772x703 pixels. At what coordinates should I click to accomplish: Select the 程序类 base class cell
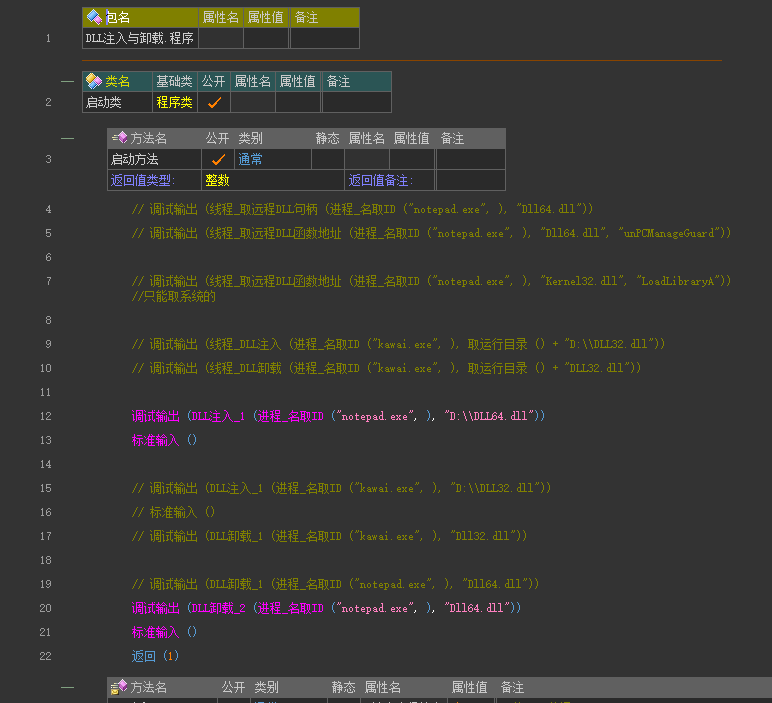[175, 102]
